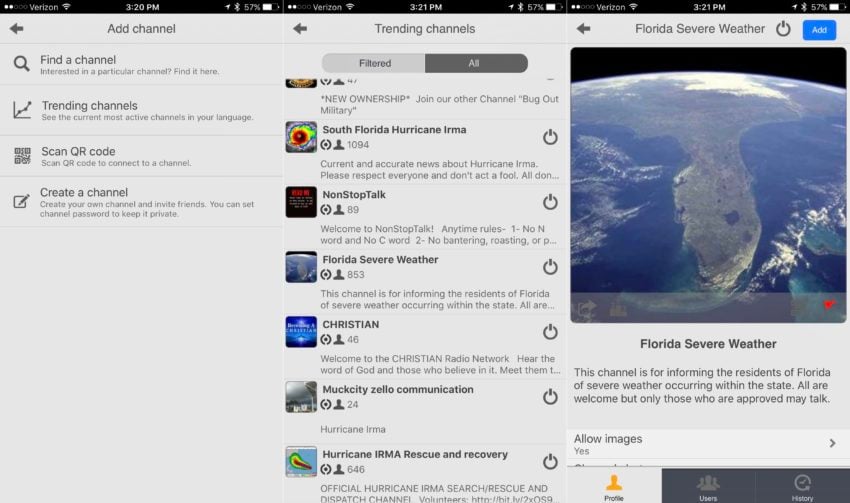
Task: Tap the 1094 user count
Action: coord(358,145)
